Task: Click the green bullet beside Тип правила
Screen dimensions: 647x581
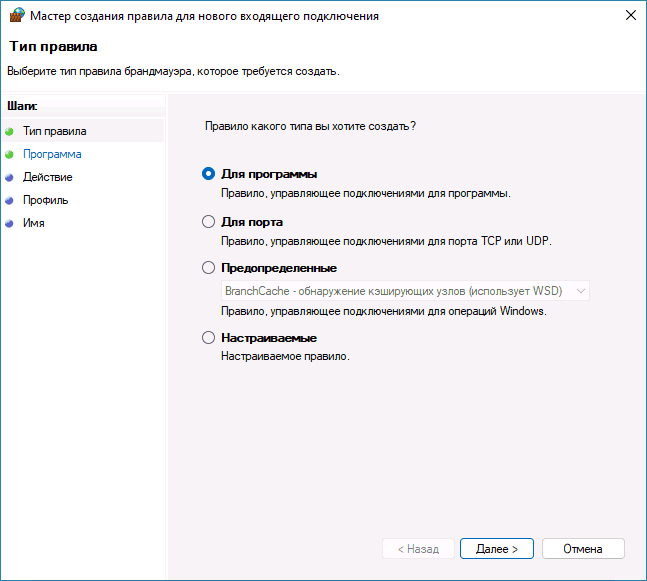Action: pos(10,131)
